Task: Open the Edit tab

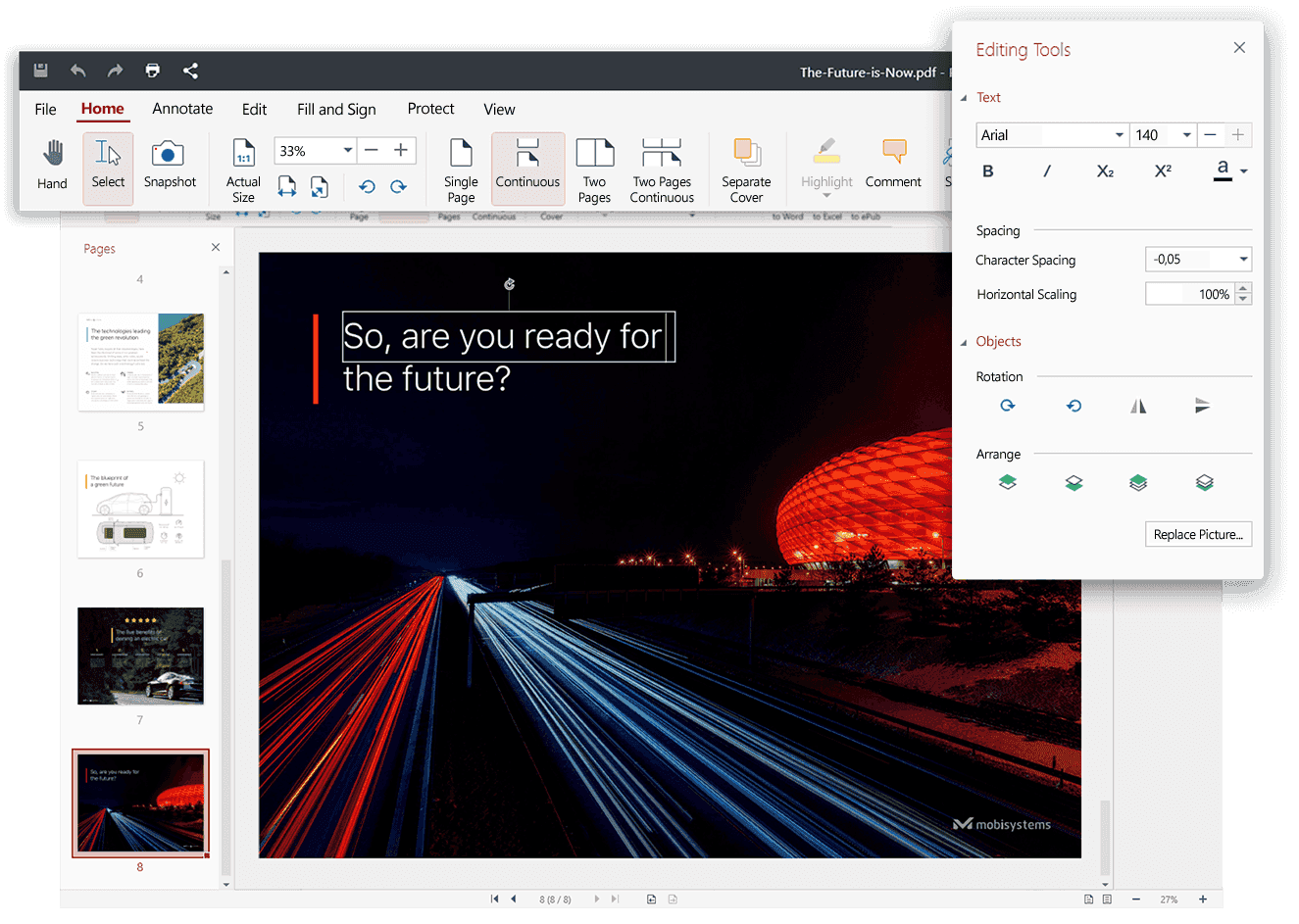Action: (254, 109)
